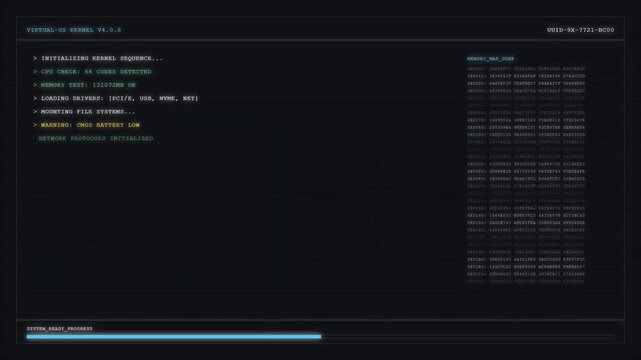The image size is (641, 360).
Task: Select the CPU CHECK: 64 CORES DETECTED line
Action: click(92, 72)
